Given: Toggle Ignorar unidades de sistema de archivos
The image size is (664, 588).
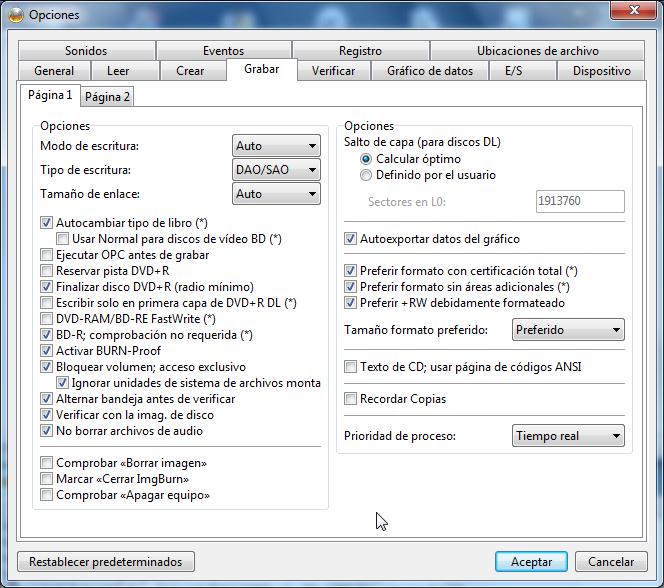Looking at the screenshot, I should [62, 383].
